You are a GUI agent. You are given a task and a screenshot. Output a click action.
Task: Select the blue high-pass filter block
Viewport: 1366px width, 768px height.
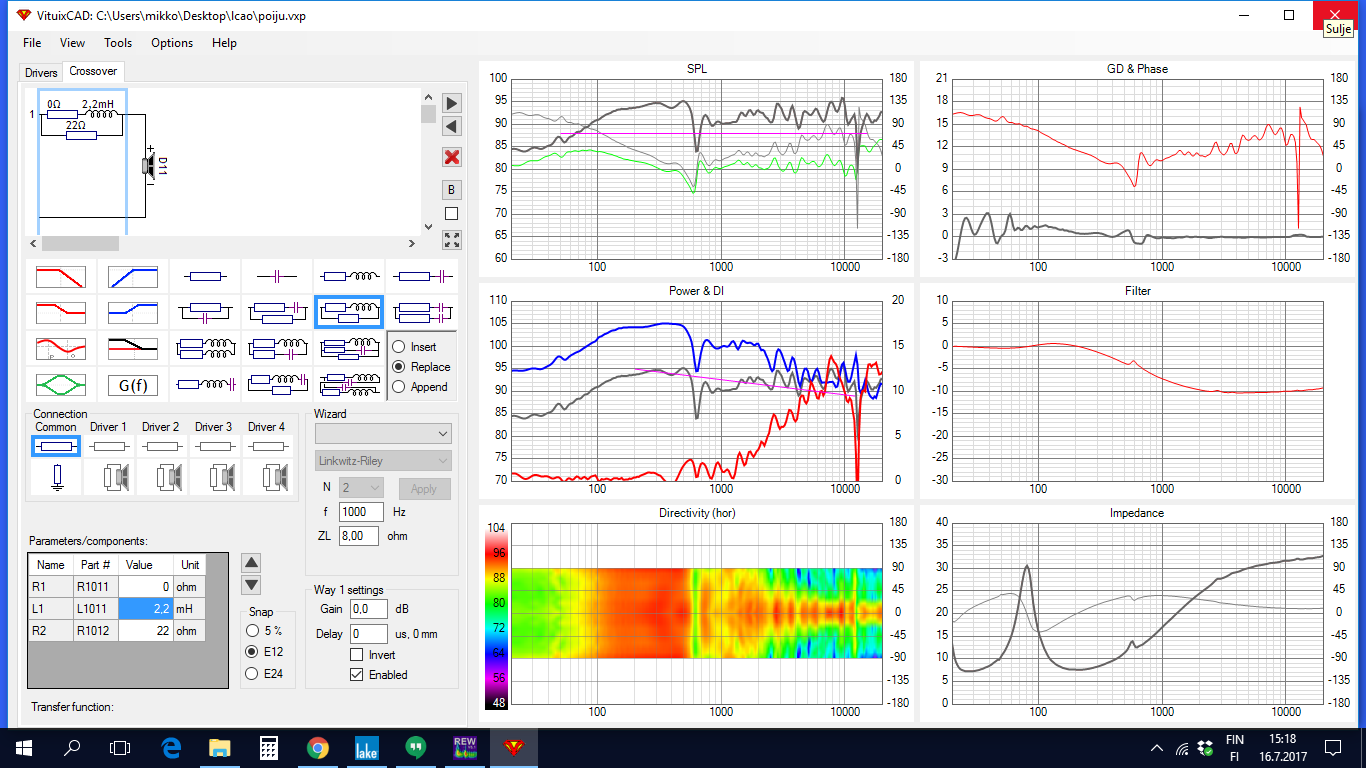[x=133, y=275]
